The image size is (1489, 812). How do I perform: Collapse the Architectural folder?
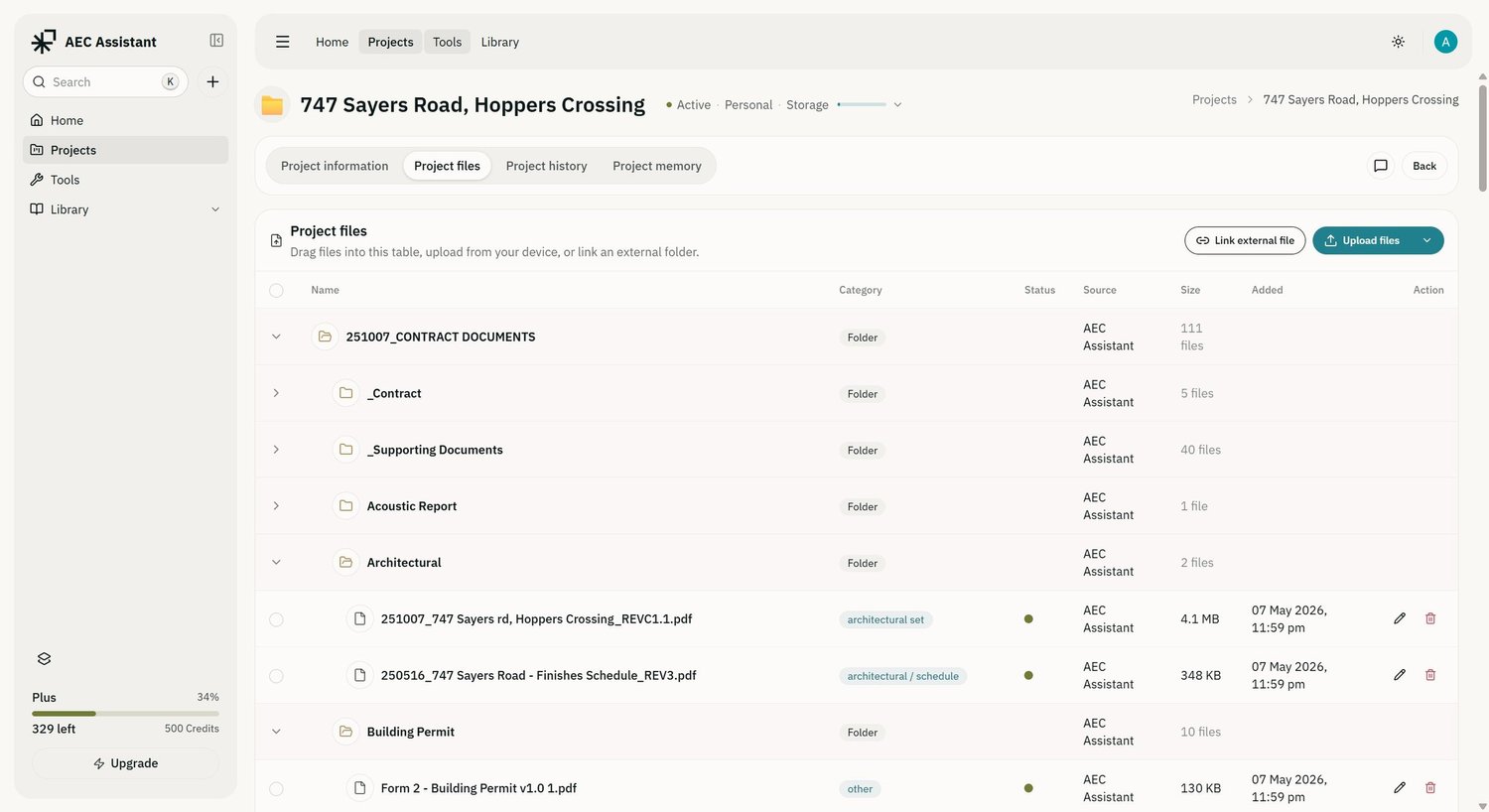[x=276, y=563]
